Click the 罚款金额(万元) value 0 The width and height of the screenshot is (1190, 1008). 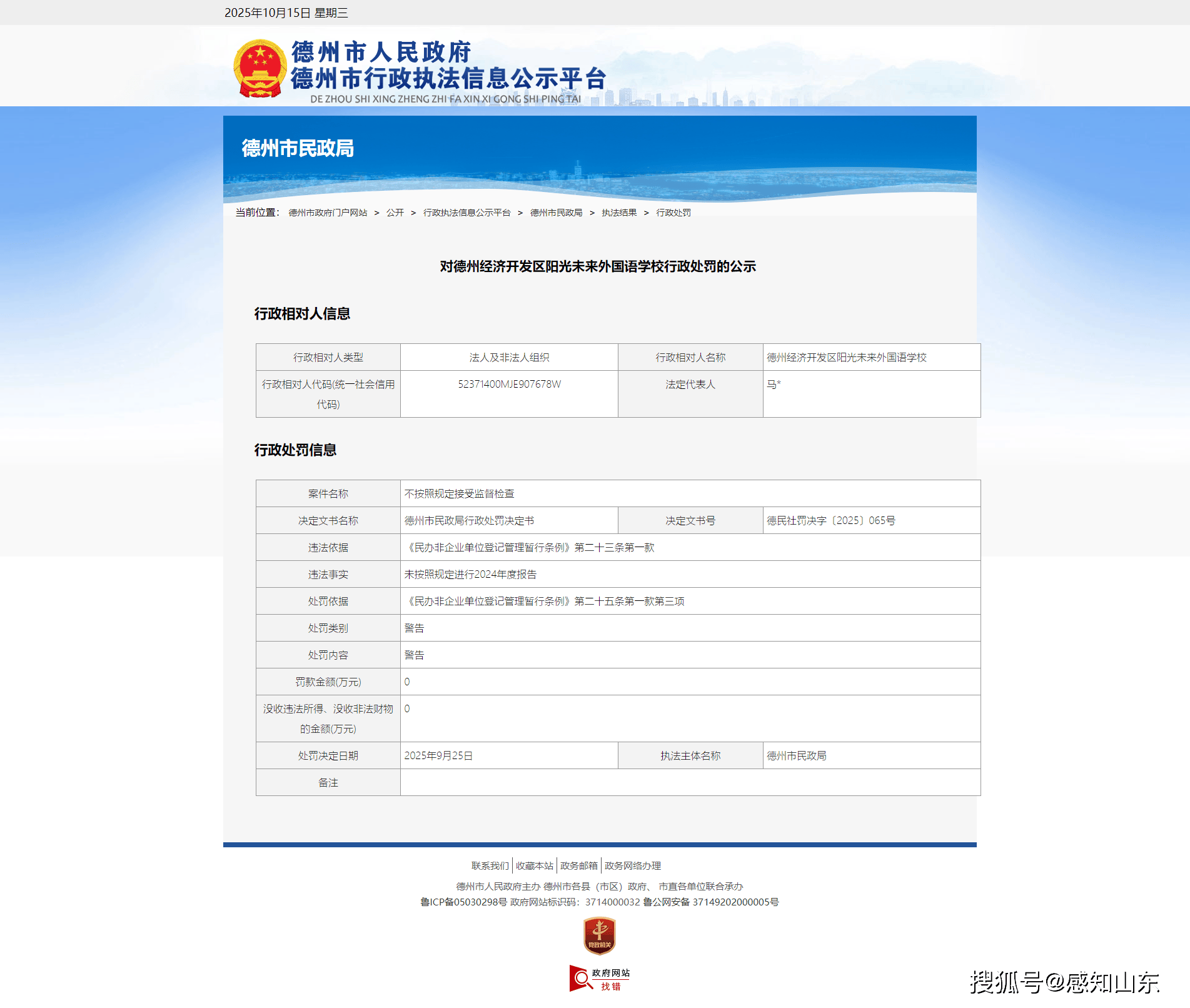pyautogui.click(x=407, y=682)
